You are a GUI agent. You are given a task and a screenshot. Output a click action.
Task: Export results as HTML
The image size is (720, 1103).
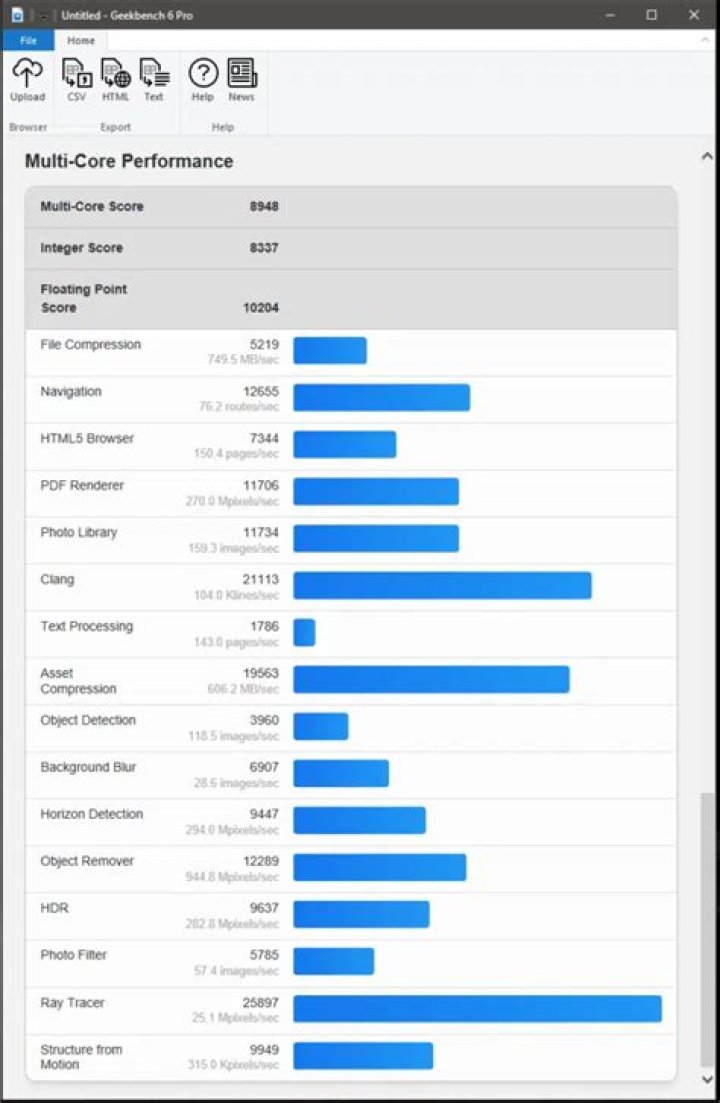point(115,80)
